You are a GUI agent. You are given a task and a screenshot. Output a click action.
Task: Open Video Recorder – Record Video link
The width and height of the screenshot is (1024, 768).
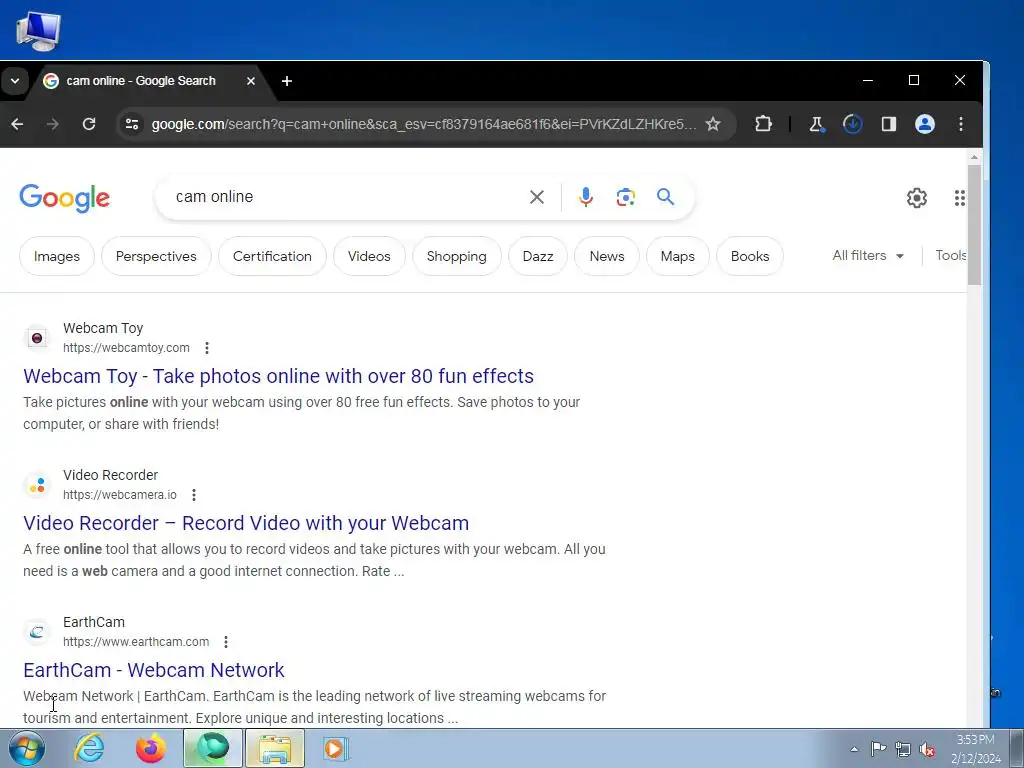point(246,523)
